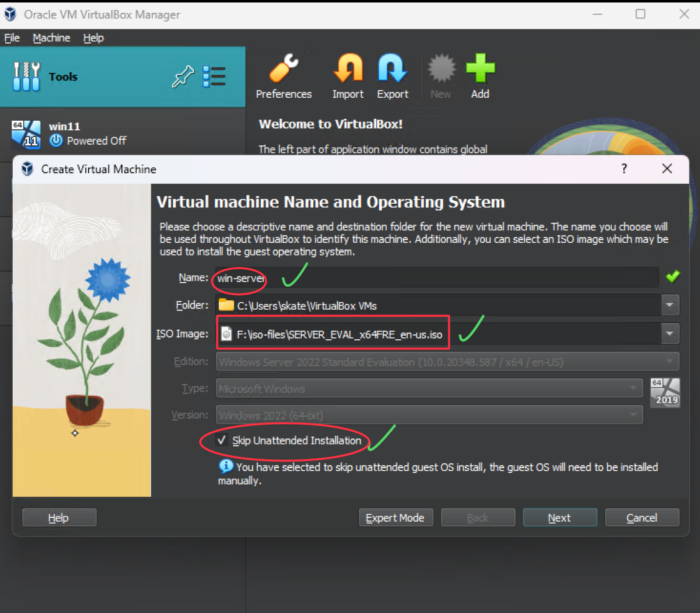Open the File menu

(12, 38)
